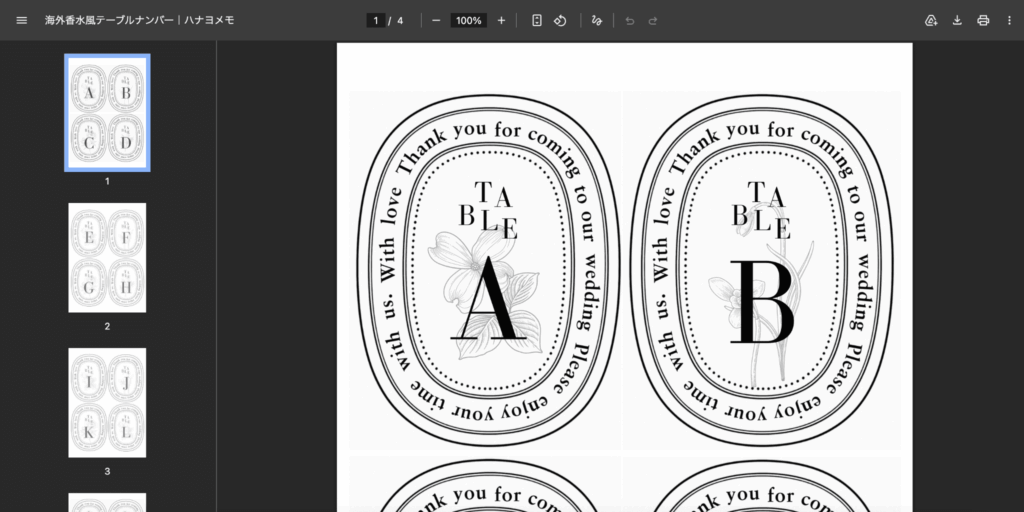Click the undo arrow
The width and height of the screenshot is (1024, 512).
point(630,20)
